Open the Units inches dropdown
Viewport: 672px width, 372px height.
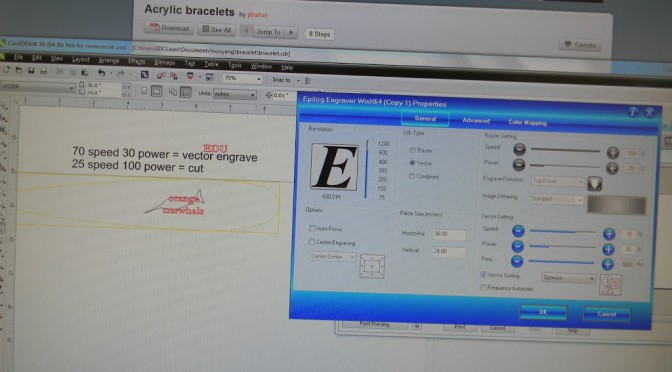(x=234, y=94)
